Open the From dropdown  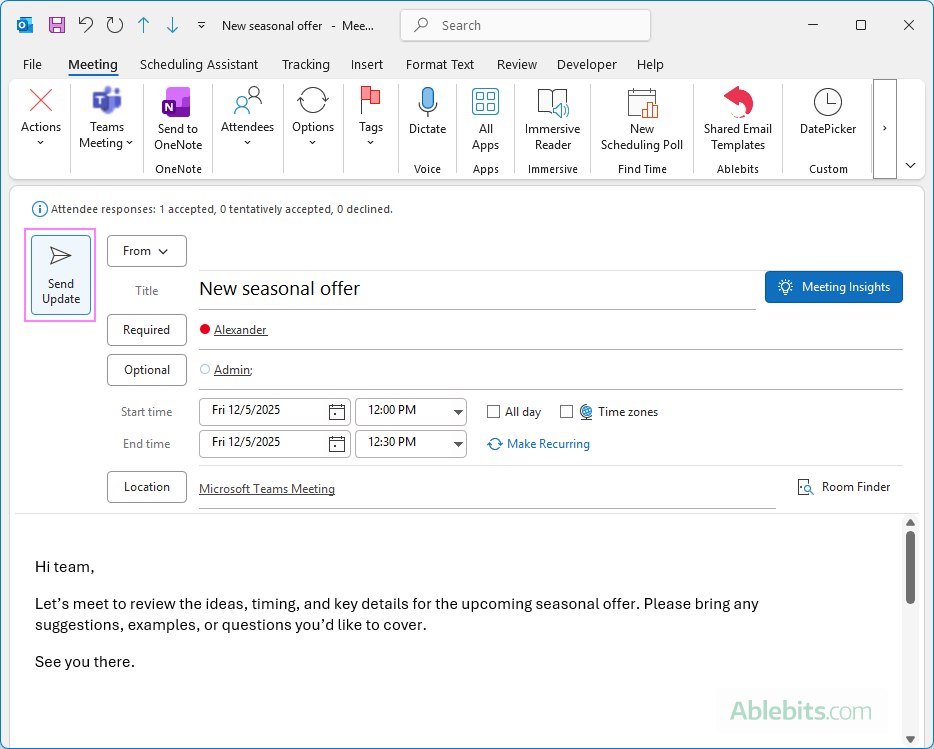146,251
